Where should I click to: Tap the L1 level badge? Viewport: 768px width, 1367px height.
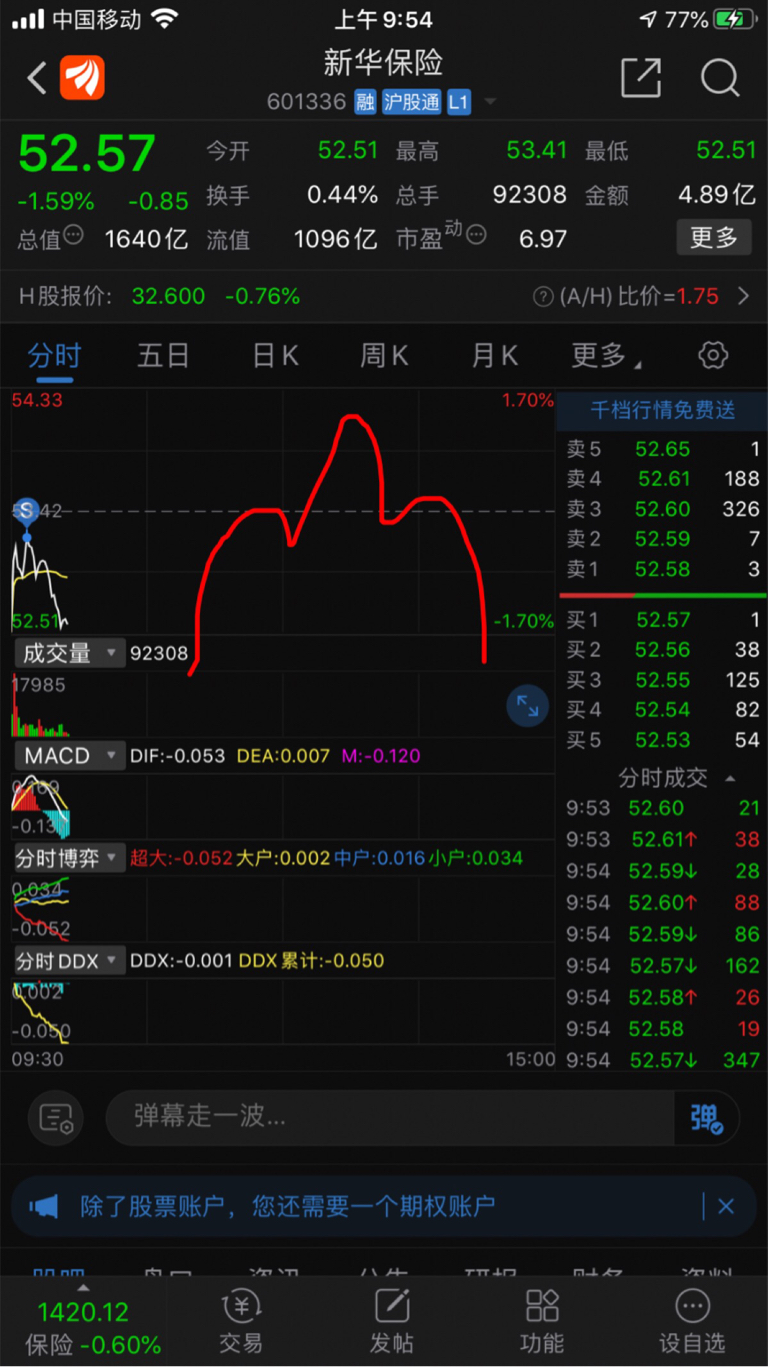tap(458, 102)
